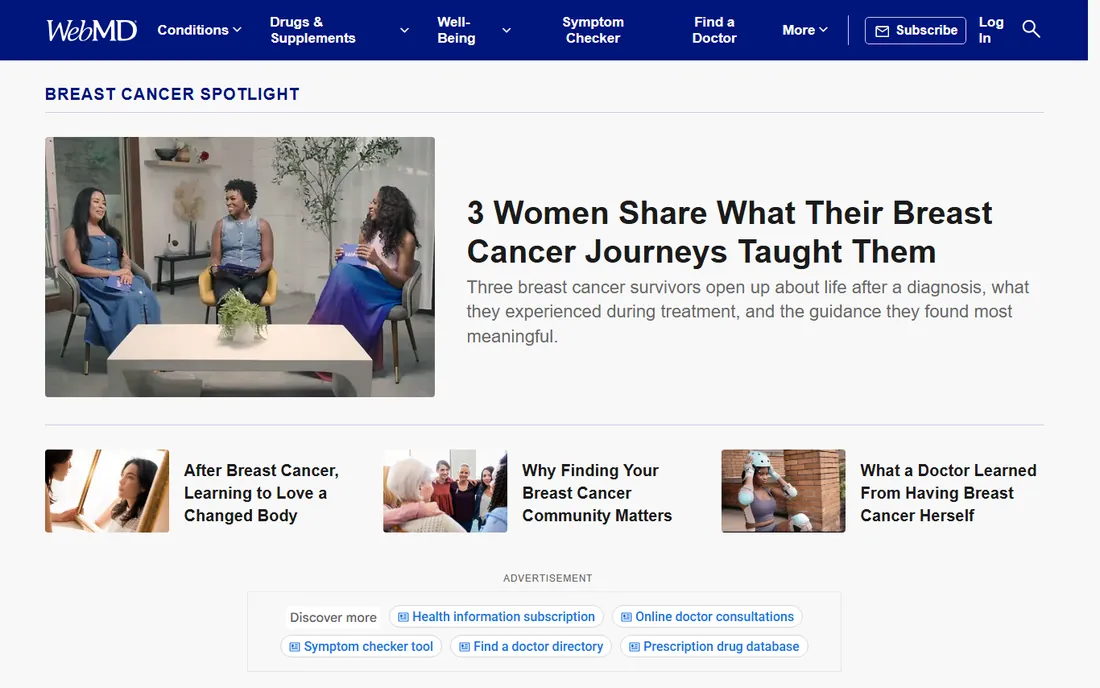
Task: Open After Breast Cancer, Changed Body article
Action: (261, 493)
